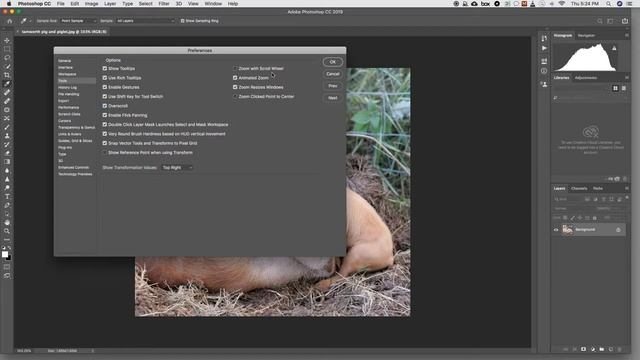Open the workspace switcher dropdown
The width and height of the screenshot is (640, 360).
pyautogui.click(x=611, y=21)
